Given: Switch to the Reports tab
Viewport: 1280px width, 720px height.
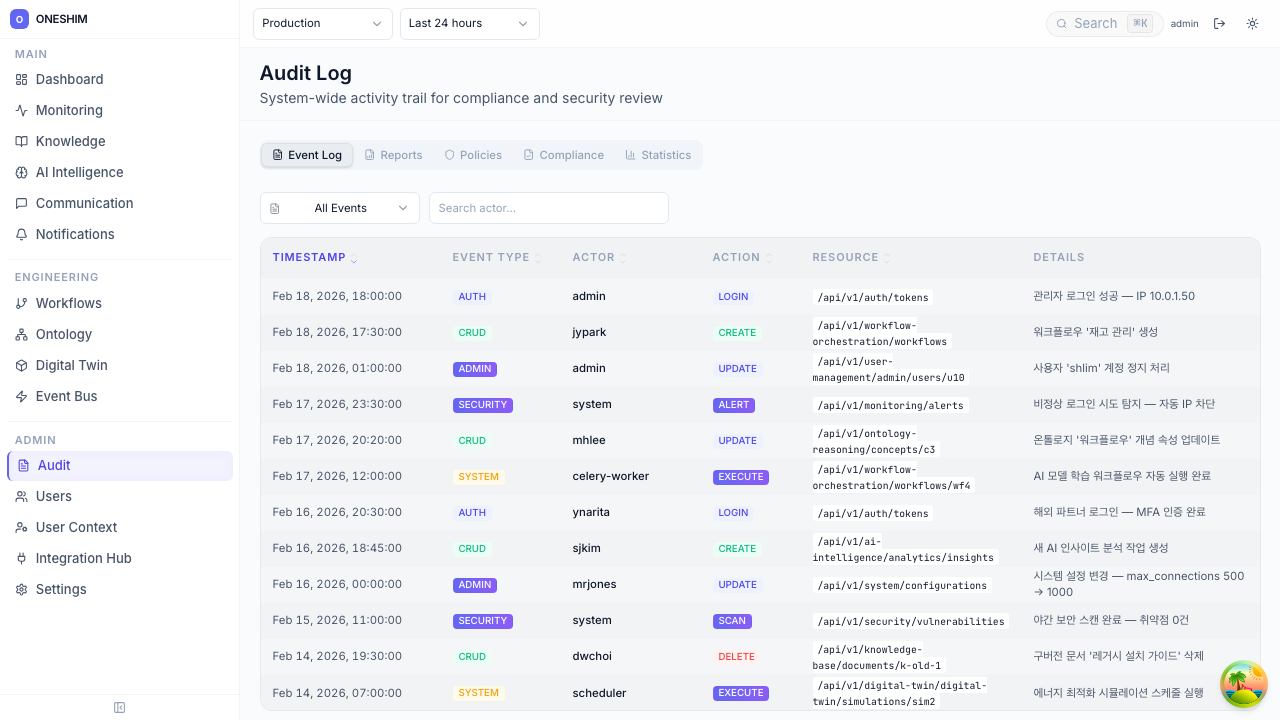Looking at the screenshot, I should [393, 155].
